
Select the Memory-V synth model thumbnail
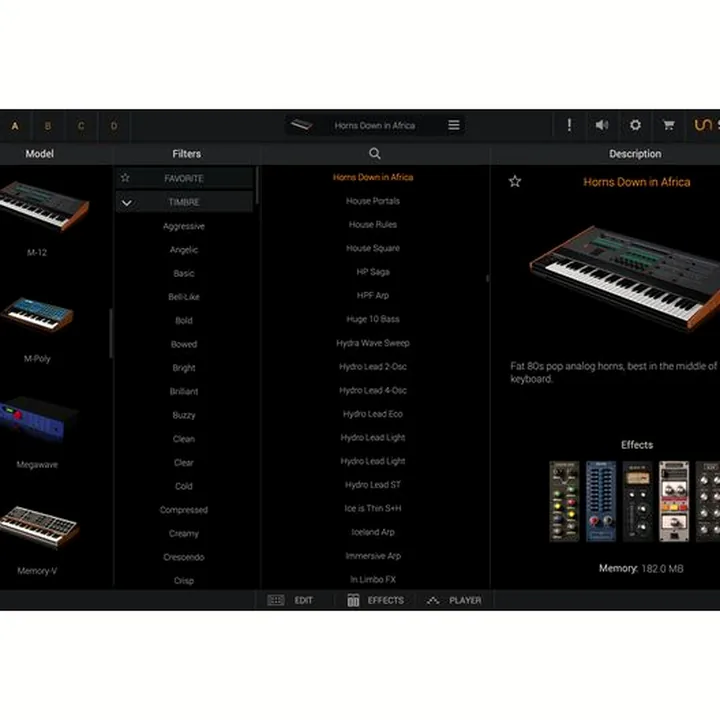pyautogui.click(x=39, y=526)
